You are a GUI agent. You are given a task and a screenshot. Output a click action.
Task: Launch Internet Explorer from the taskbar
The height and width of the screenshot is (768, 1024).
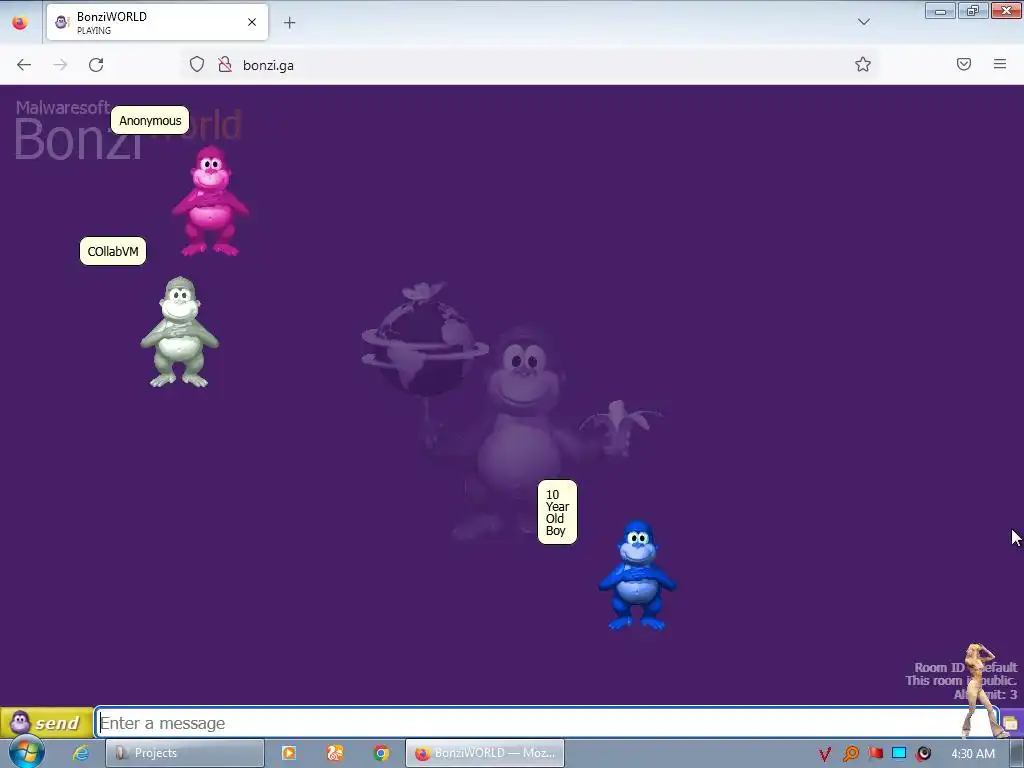pyautogui.click(x=81, y=753)
